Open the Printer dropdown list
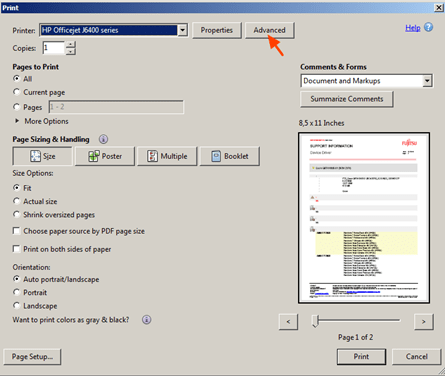Image resolution: width=445 pixels, height=376 pixels. (x=182, y=30)
